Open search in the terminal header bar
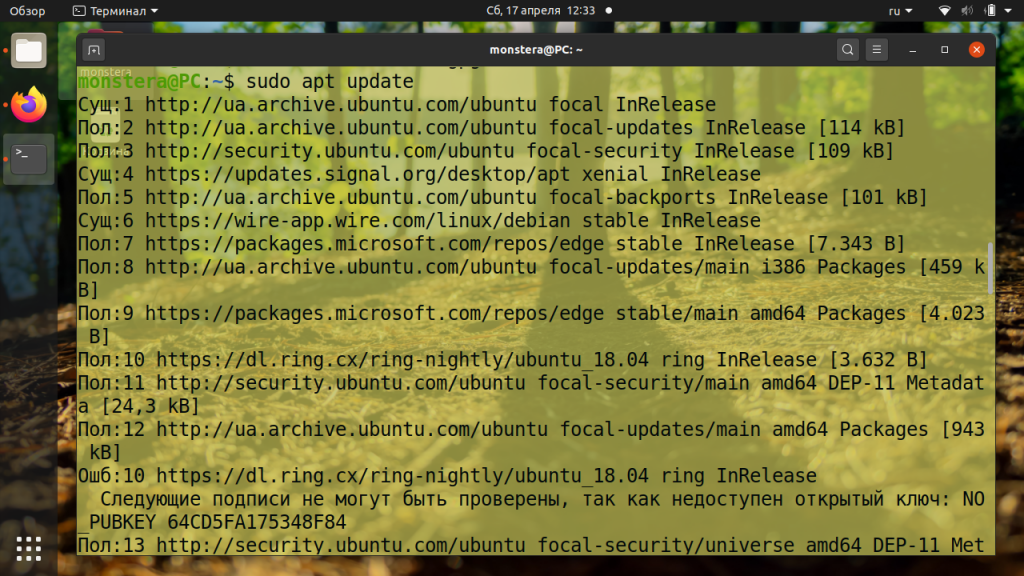 pos(846,48)
